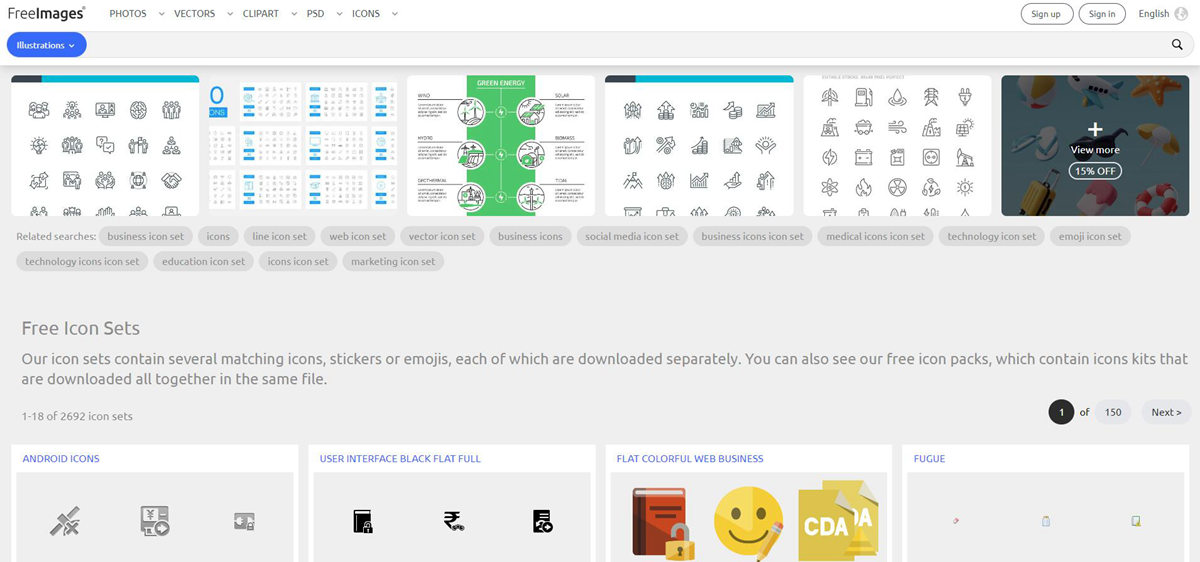This screenshot has height=562, width=1200.
Task: Click the Sign up button
Action: [1046, 14]
